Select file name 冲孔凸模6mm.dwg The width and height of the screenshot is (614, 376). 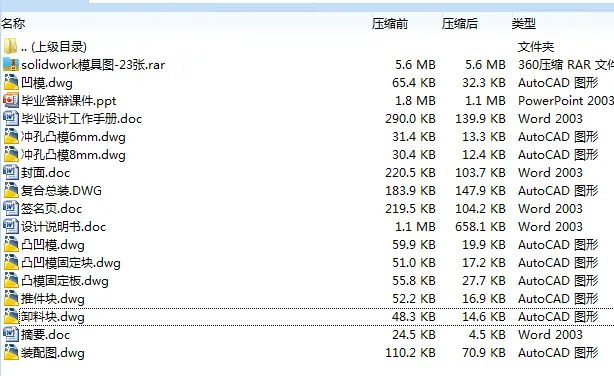click(73, 137)
